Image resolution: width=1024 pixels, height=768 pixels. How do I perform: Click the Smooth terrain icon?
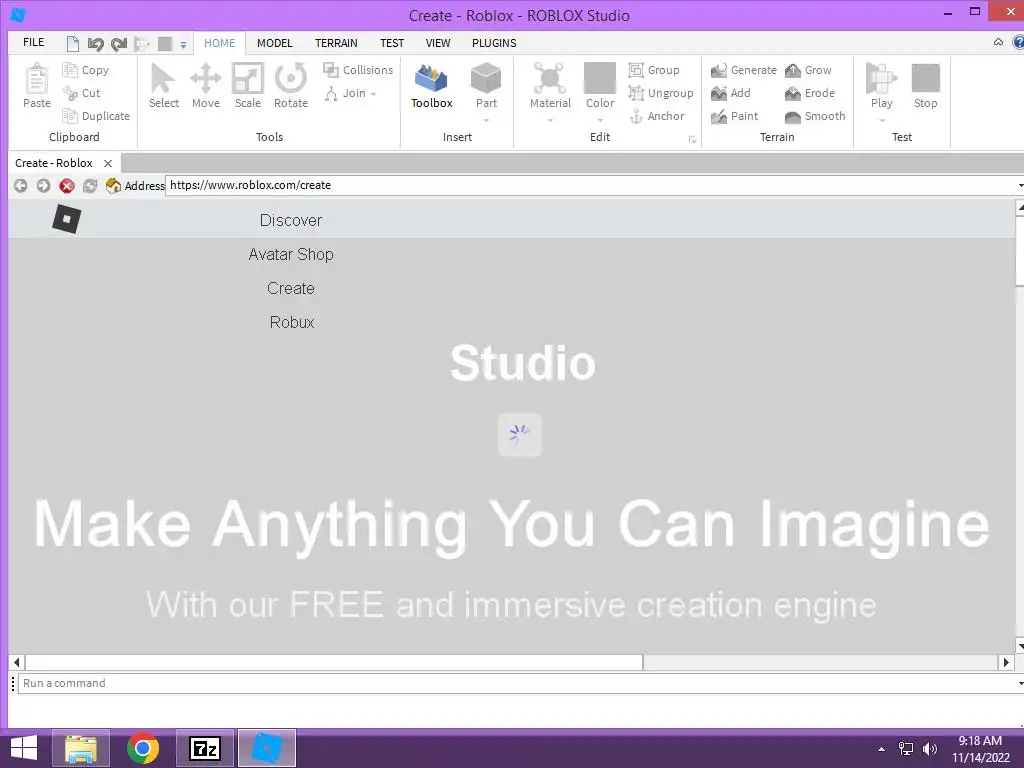(793, 116)
